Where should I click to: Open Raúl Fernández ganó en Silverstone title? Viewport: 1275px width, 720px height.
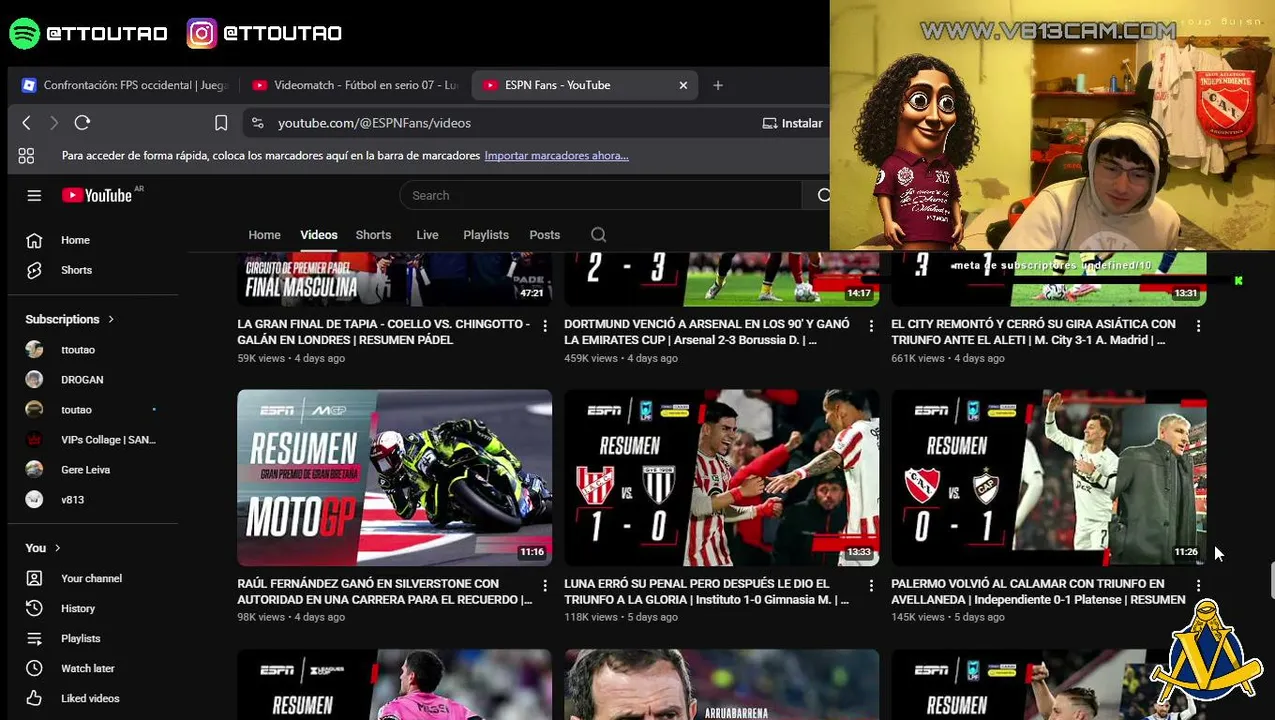(x=385, y=591)
